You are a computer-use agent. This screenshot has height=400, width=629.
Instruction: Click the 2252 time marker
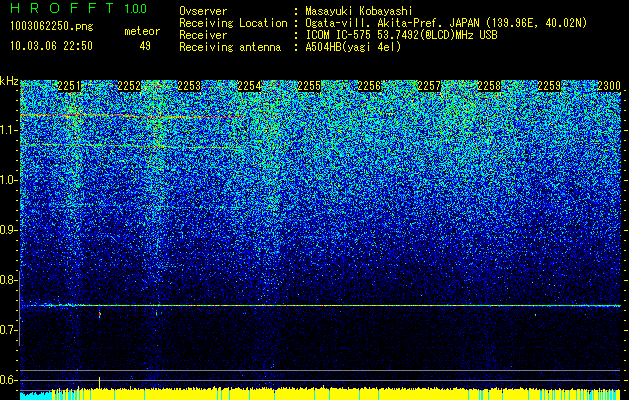click(x=129, y=86)
